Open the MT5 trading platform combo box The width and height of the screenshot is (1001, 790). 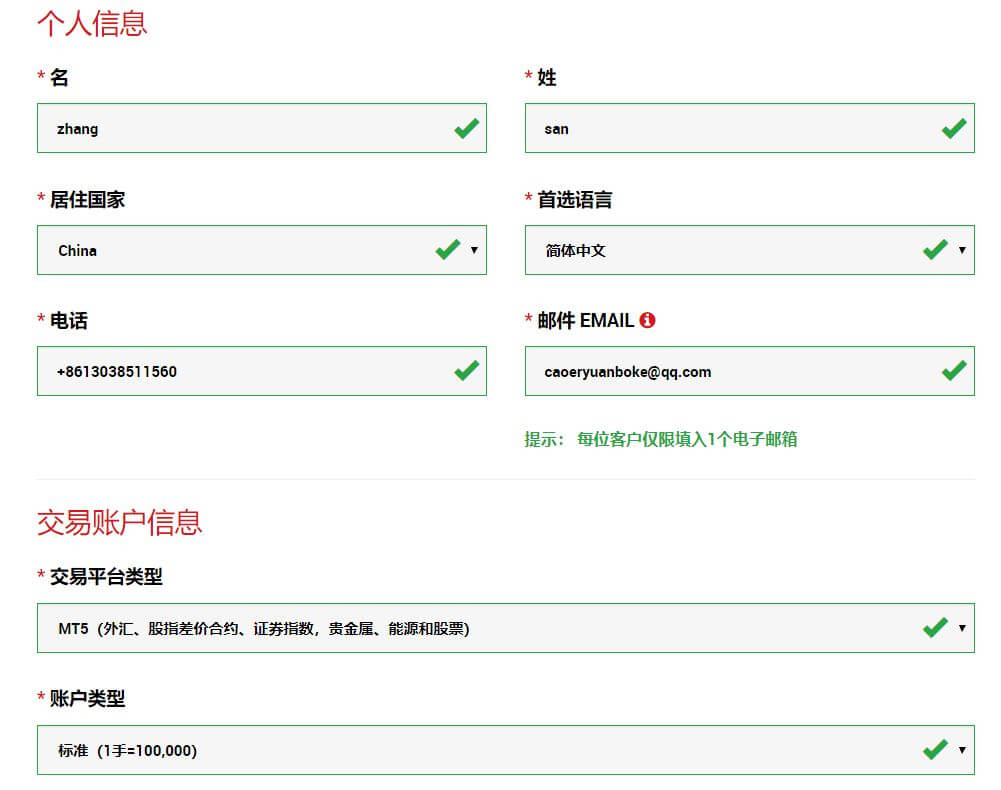(x=506, y=628)
